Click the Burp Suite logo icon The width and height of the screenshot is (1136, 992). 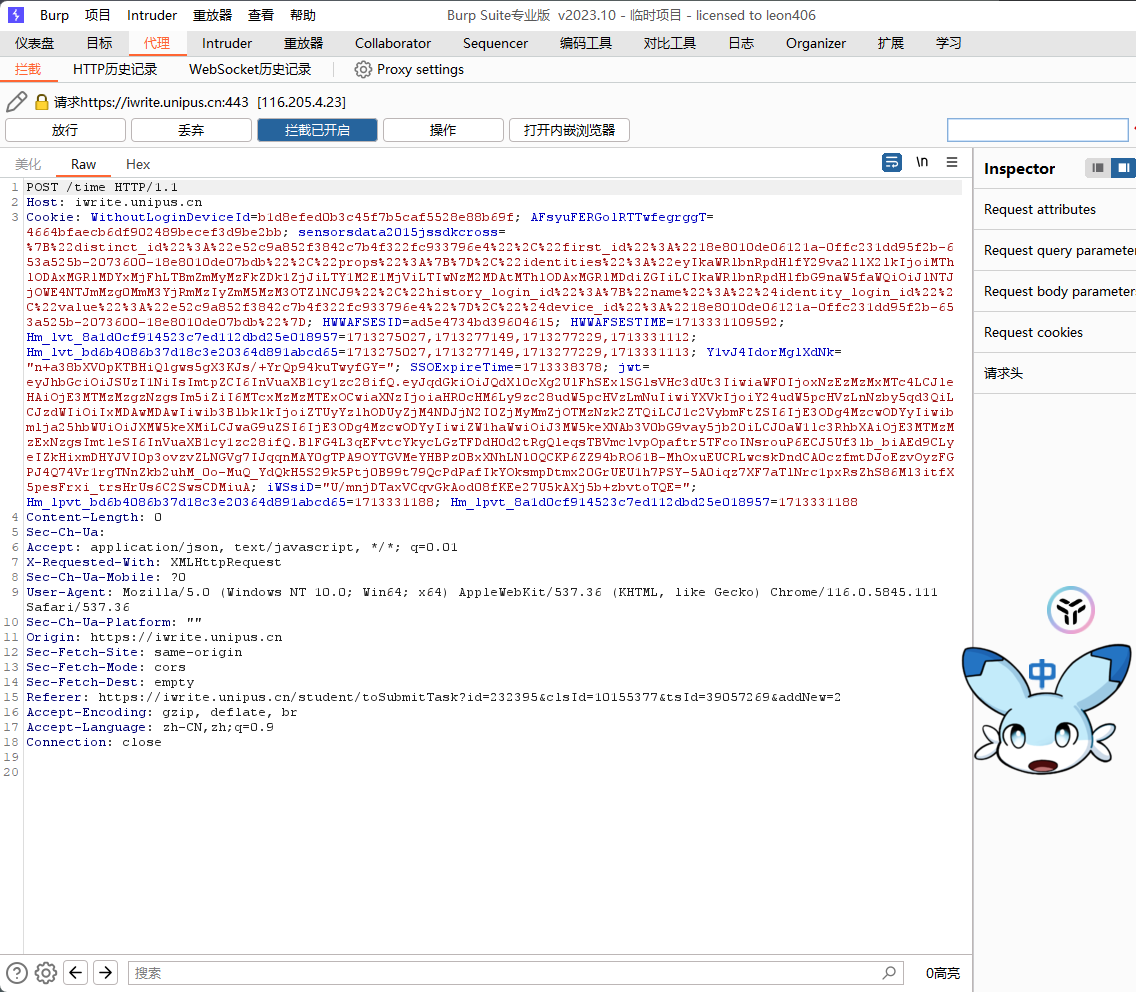(x=16, y=15)
